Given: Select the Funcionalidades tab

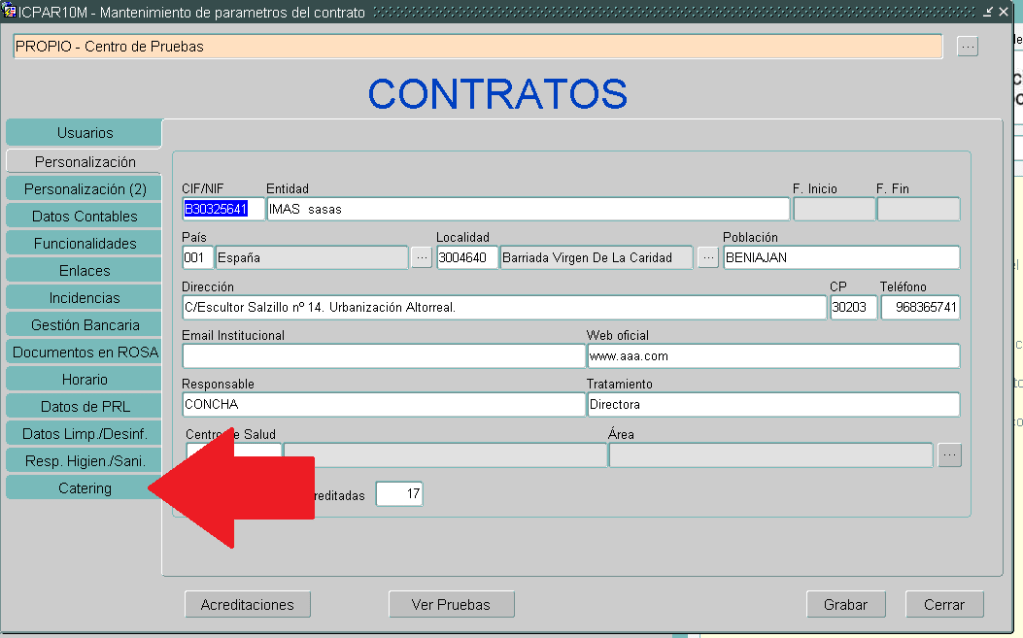Looking at the screenshot, I should pos(84,243).
